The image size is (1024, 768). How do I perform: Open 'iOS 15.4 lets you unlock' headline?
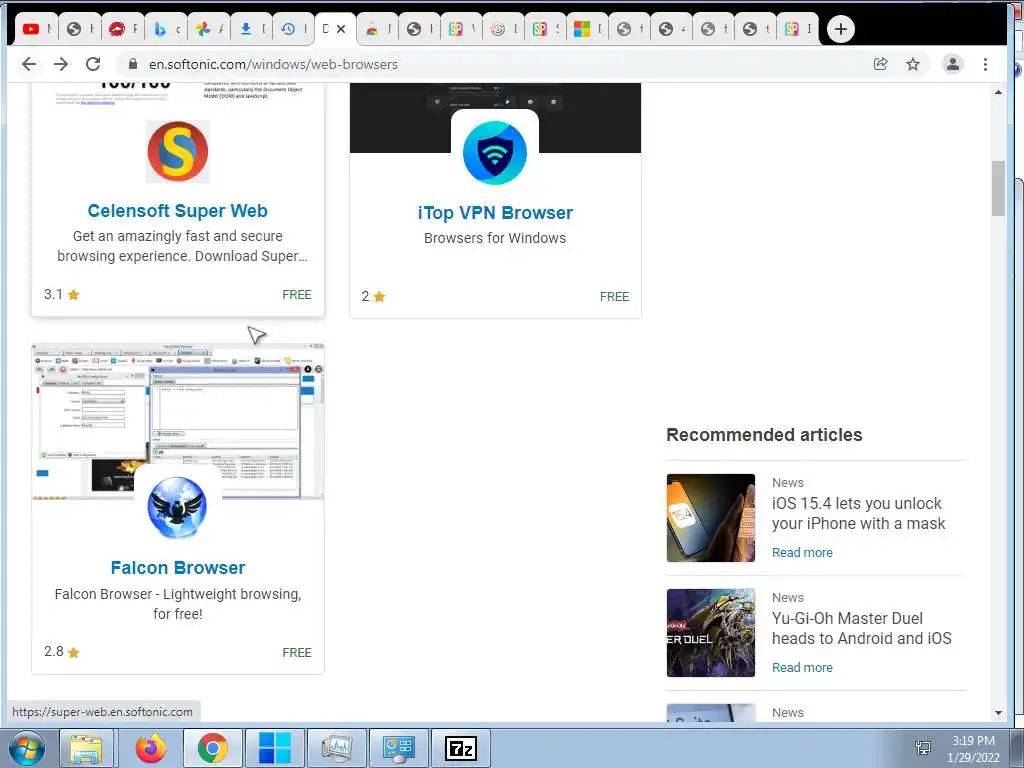point(858,513)
